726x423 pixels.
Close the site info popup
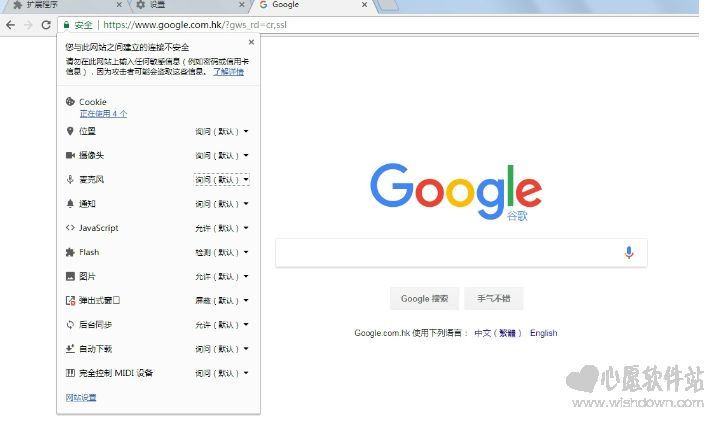[251, 42]
